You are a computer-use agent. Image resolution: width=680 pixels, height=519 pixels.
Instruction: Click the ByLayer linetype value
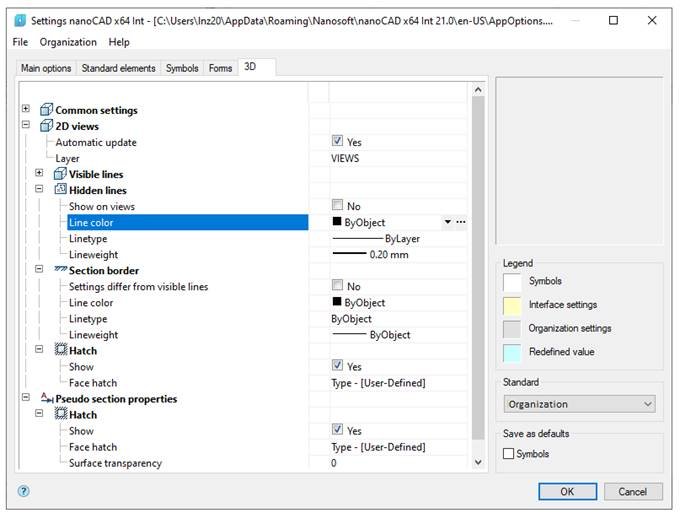(x=402, y=238)
